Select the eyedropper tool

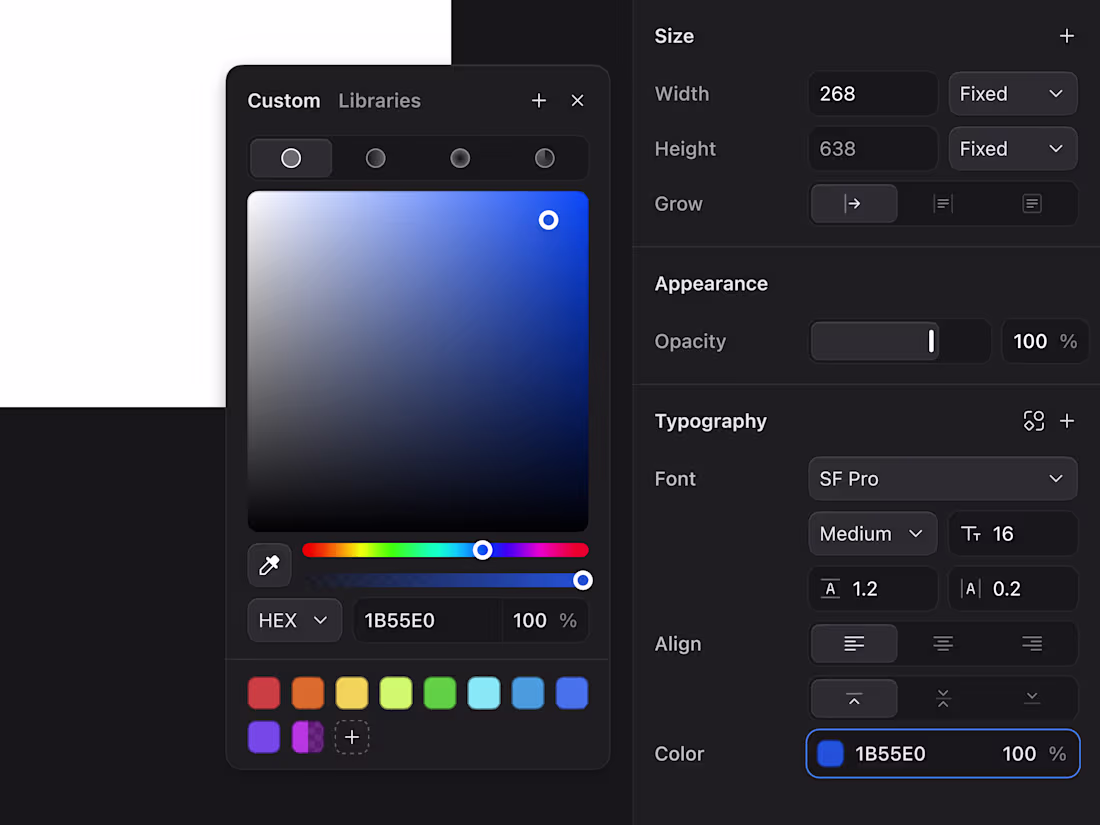click(x=268, y=565)
